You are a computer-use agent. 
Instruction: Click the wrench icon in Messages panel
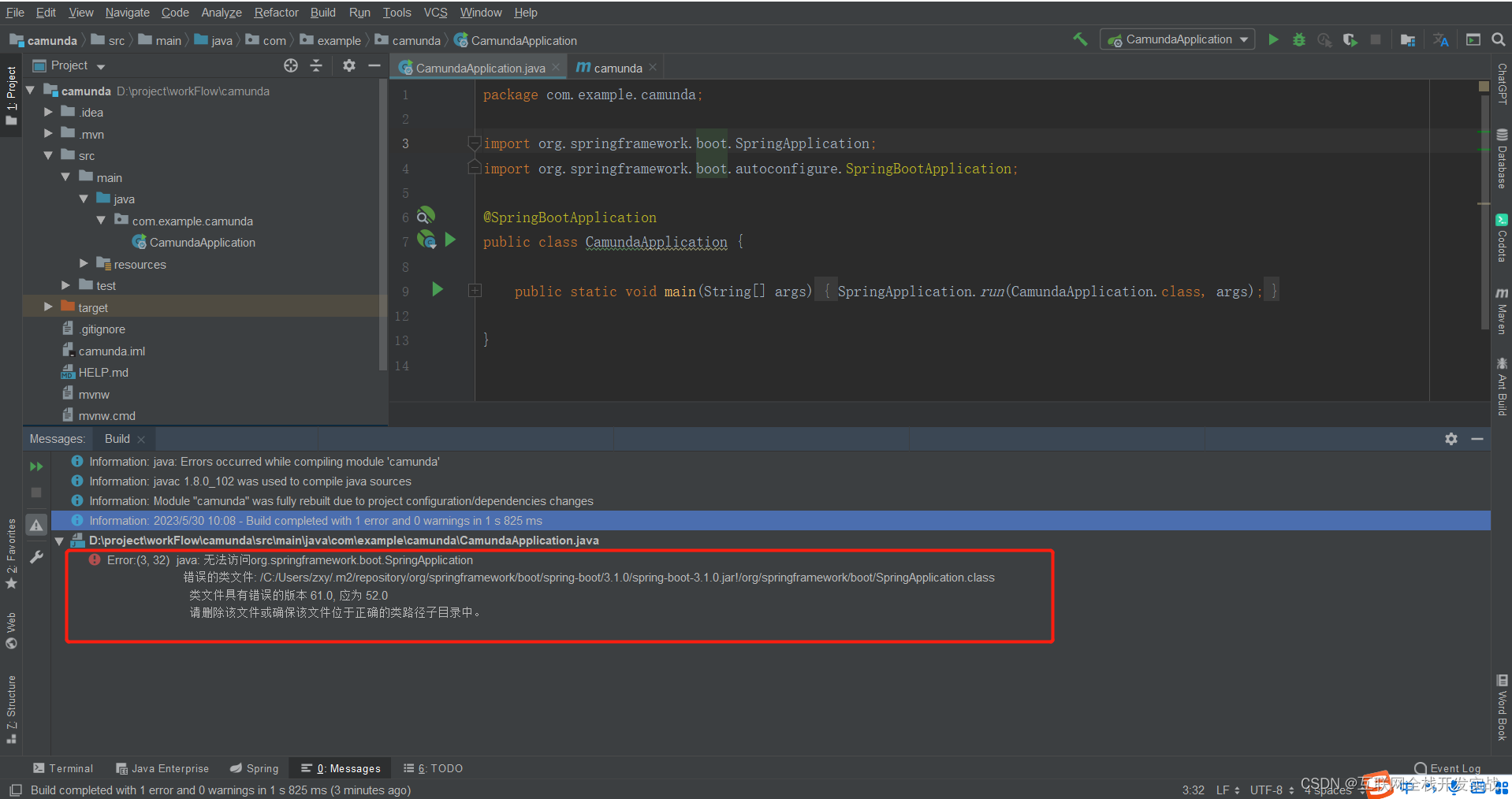click(x=36, y=557)
